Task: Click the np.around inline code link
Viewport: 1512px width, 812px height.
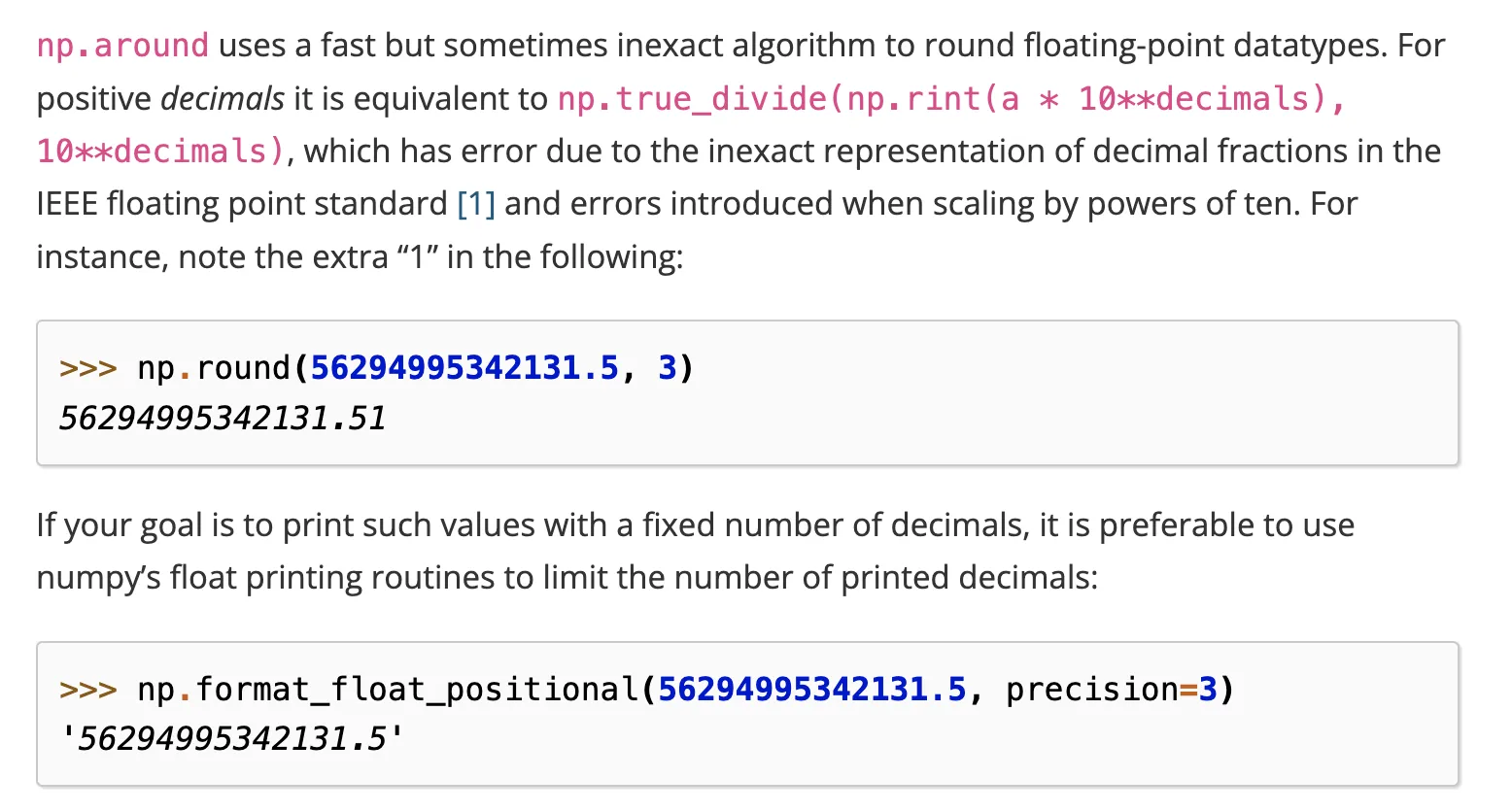Action: pyautogui.click(x=122, y=46)
